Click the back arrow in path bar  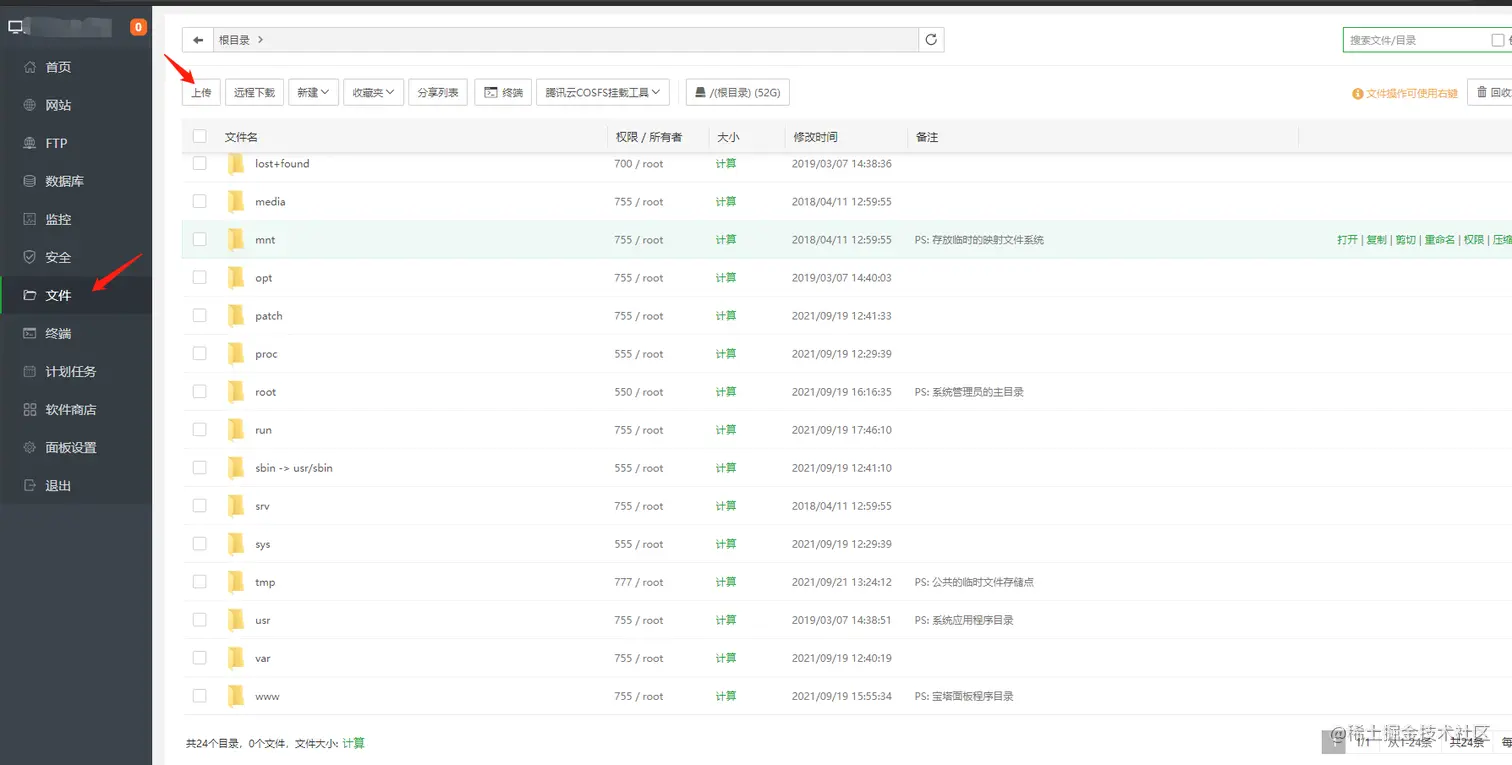point(198,40)
